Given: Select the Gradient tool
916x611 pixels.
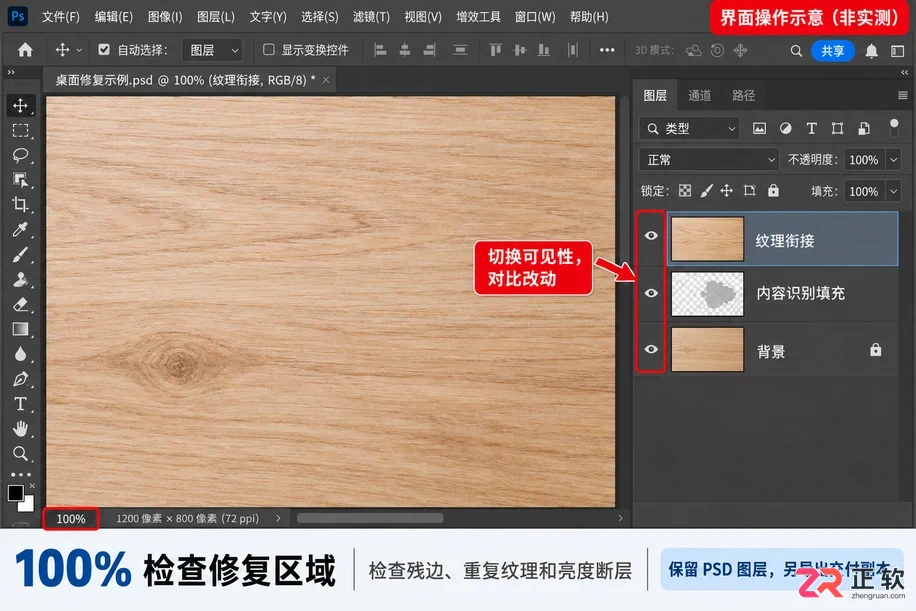Looking at the screenshot, I should [20, 329].
